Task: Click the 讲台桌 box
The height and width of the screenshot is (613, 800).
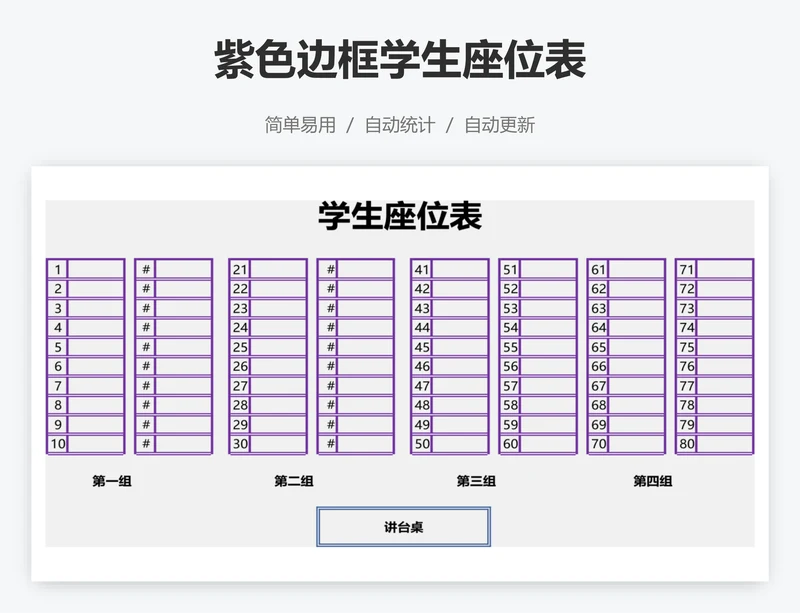Action: (404, 527)
